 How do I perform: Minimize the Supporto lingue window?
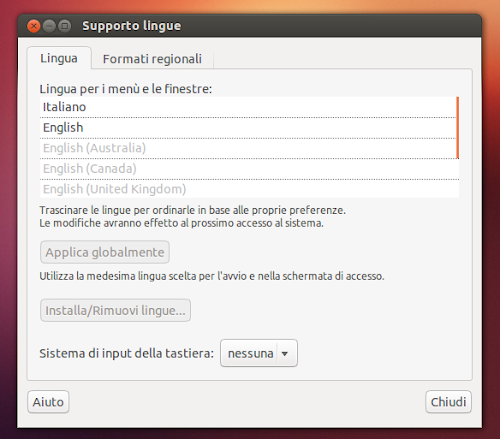point(49,26)
